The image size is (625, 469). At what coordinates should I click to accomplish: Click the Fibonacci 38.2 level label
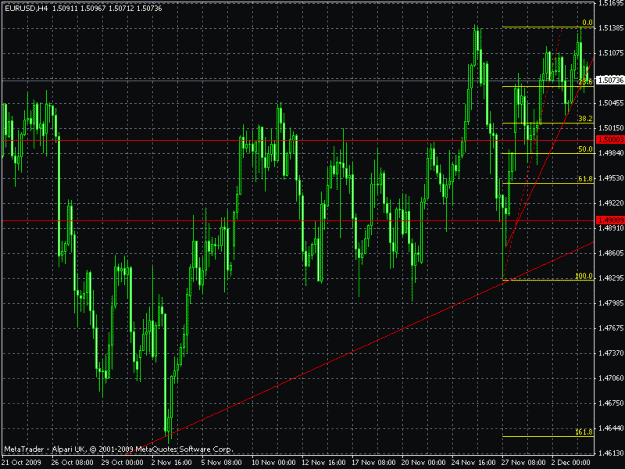(x=585, y=119)
